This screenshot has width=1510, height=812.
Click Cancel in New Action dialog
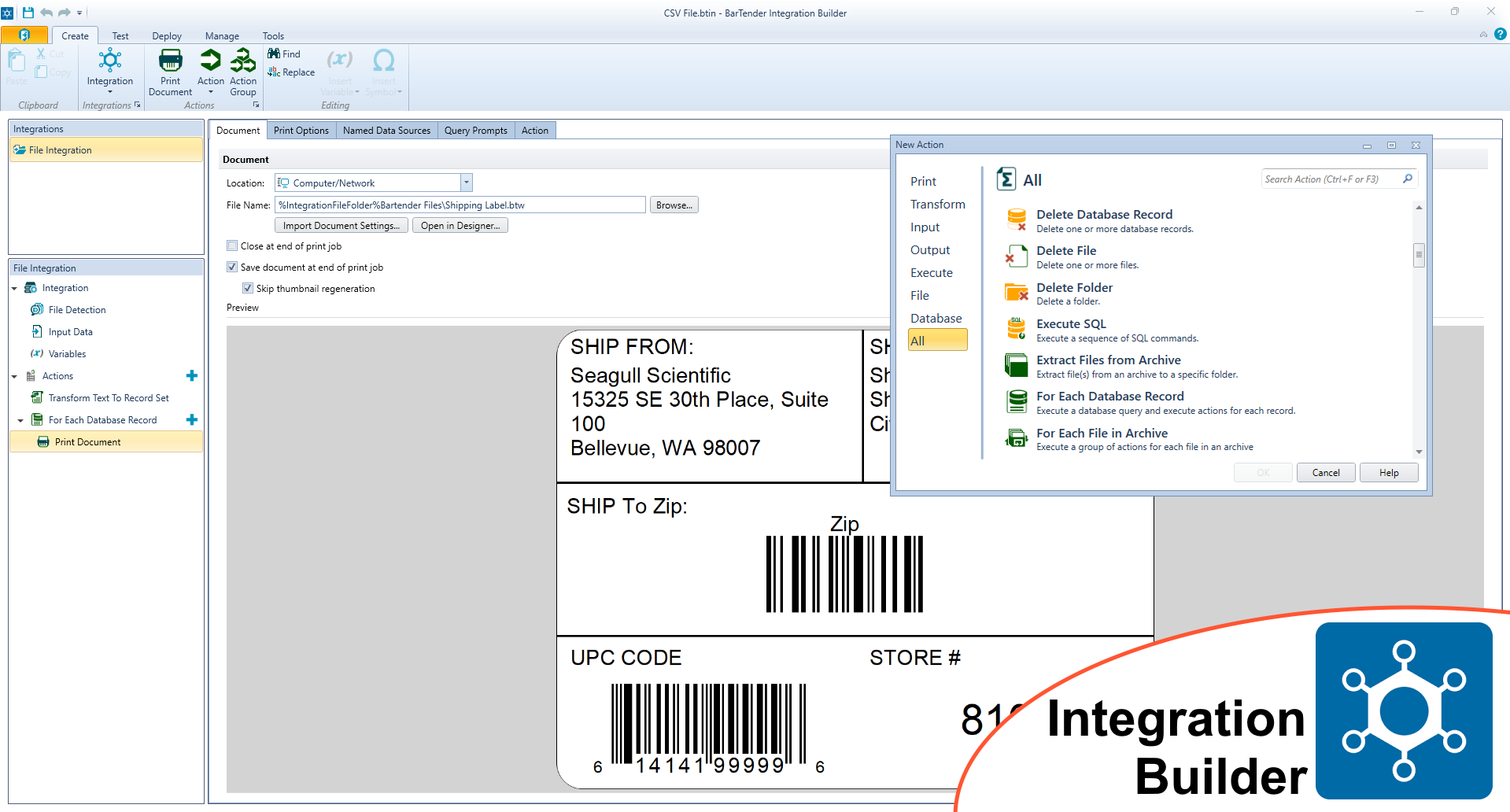click(x=1326, y=472)
